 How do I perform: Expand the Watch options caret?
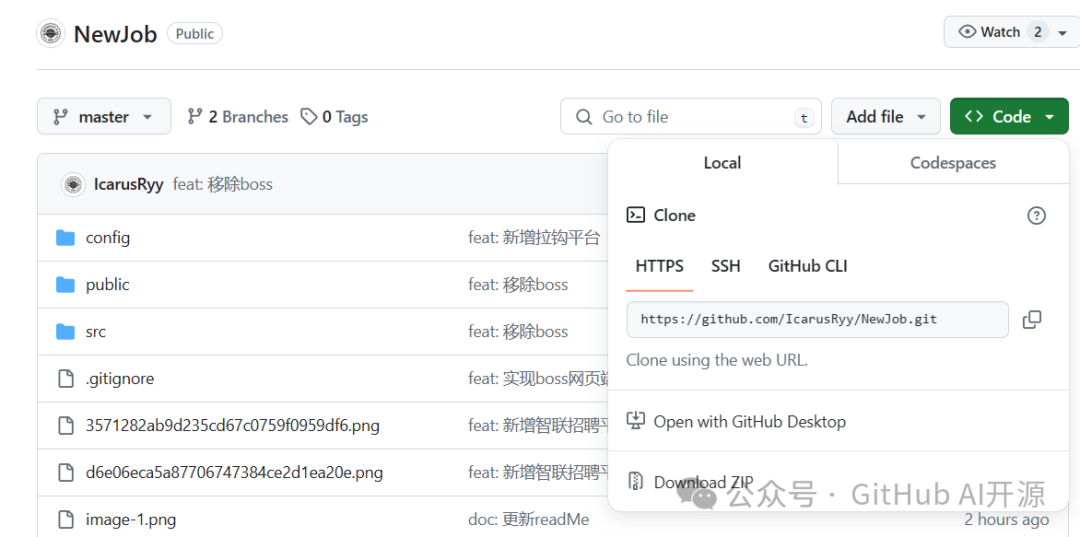click(x=1062, y=32)
